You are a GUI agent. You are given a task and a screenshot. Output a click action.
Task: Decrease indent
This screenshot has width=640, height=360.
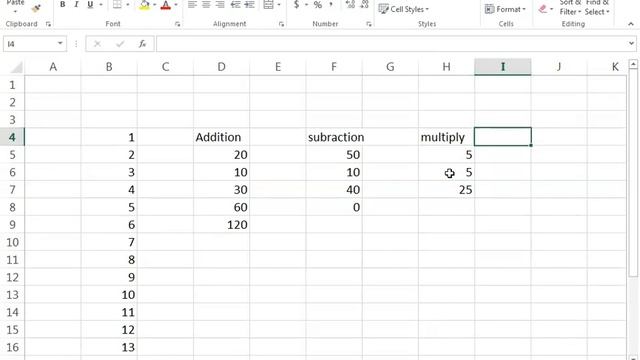tap(236, 5)
